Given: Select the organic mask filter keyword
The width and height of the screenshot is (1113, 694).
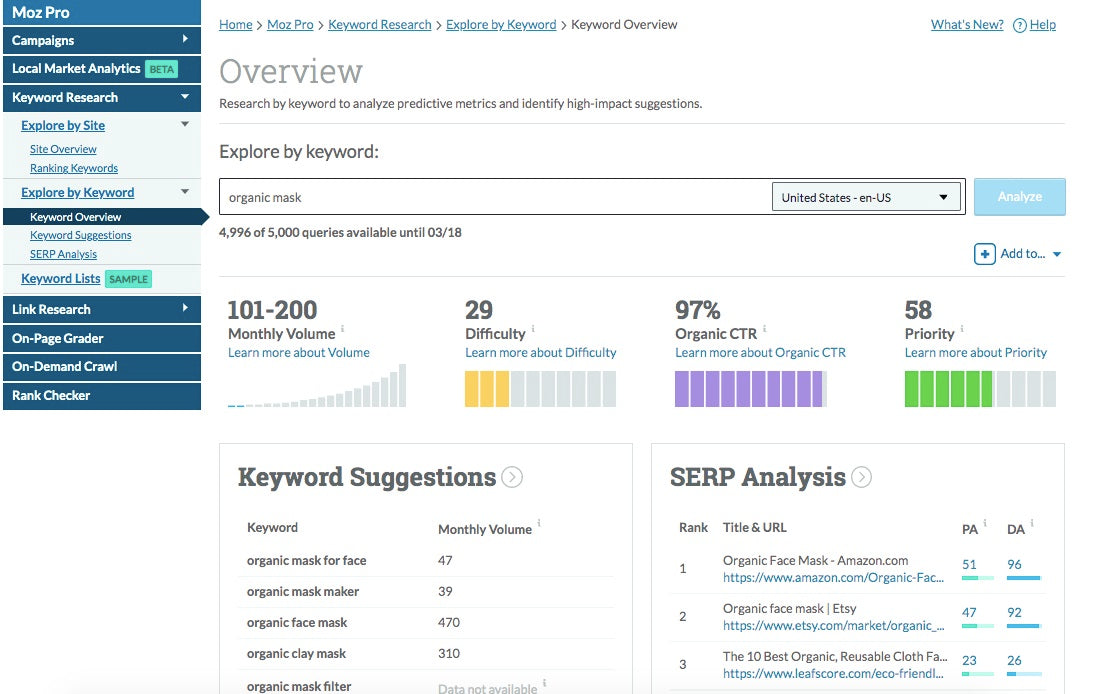Looking at the screenshot, I should (x=299, y=686).
